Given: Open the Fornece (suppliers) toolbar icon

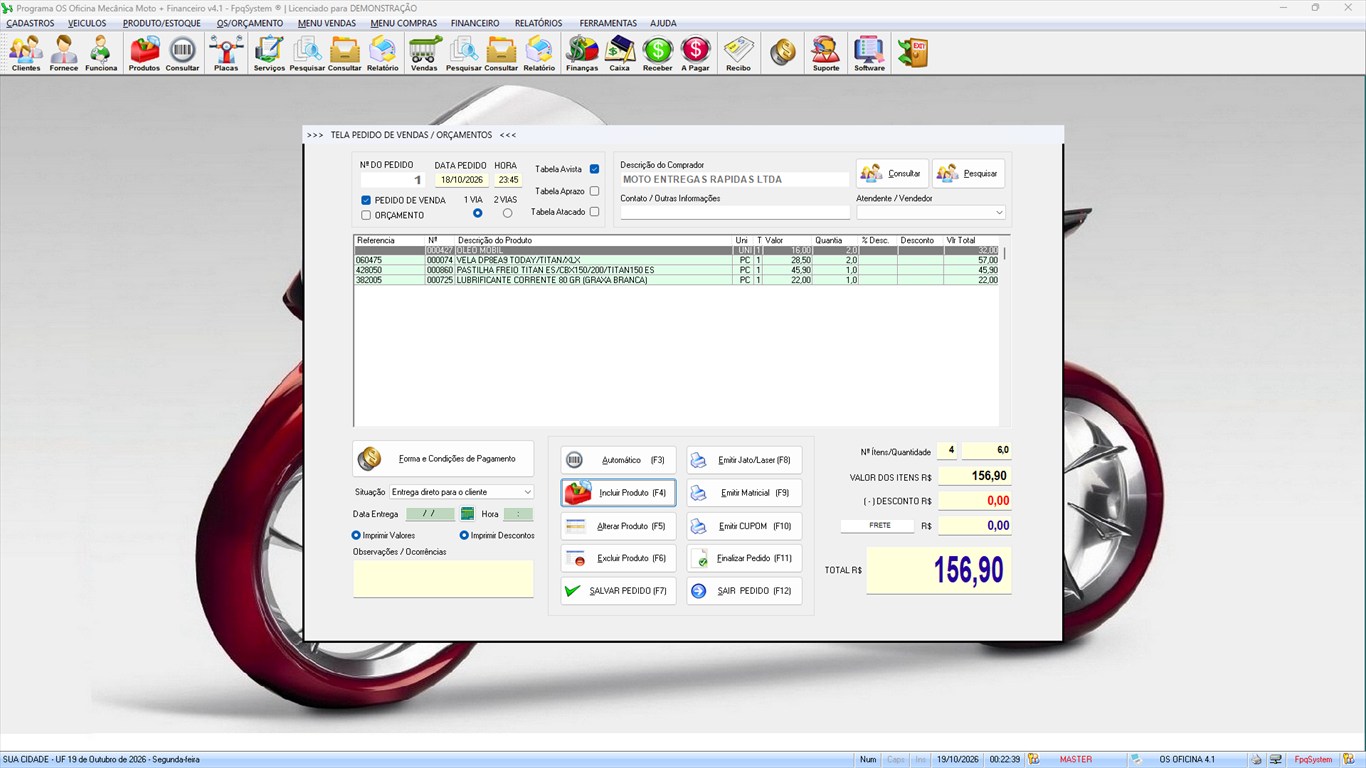Looking at the screenshot, I should [x=63, y=53].
